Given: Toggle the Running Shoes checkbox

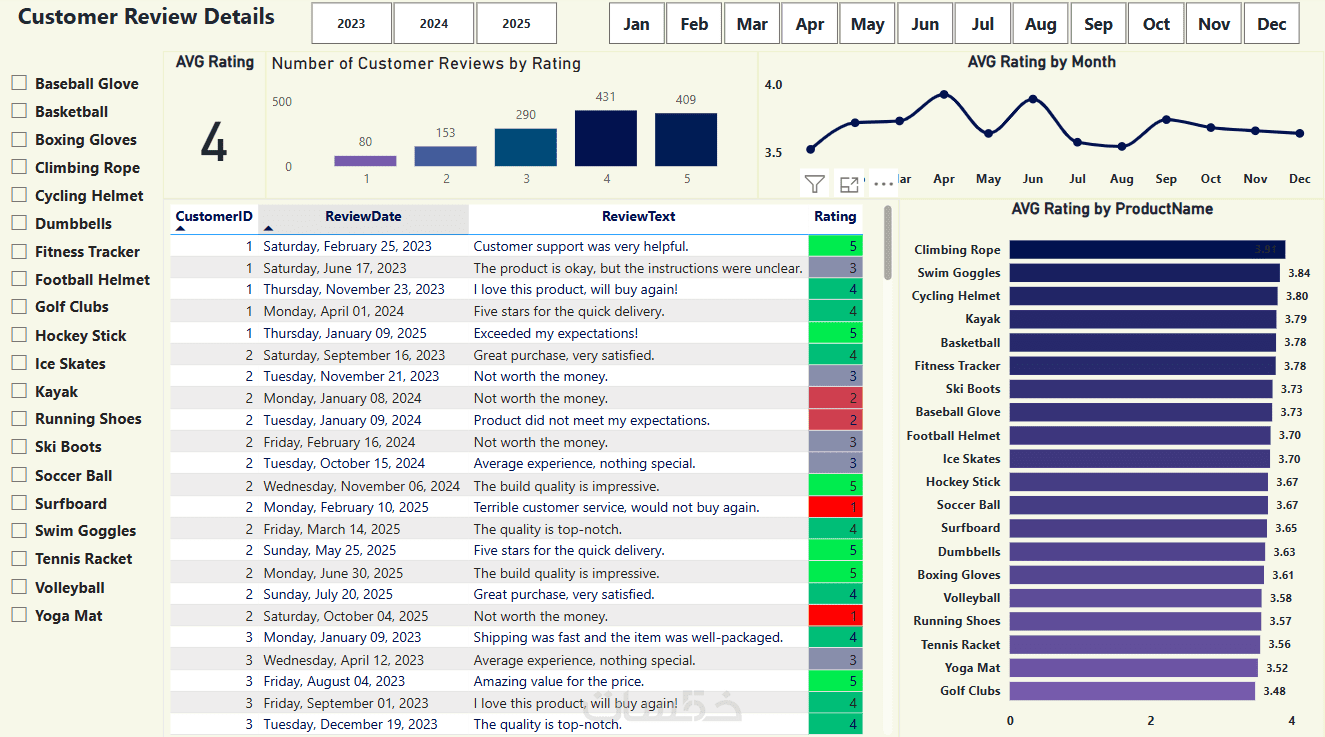Looking at the screenshot, I should [19, 418].
